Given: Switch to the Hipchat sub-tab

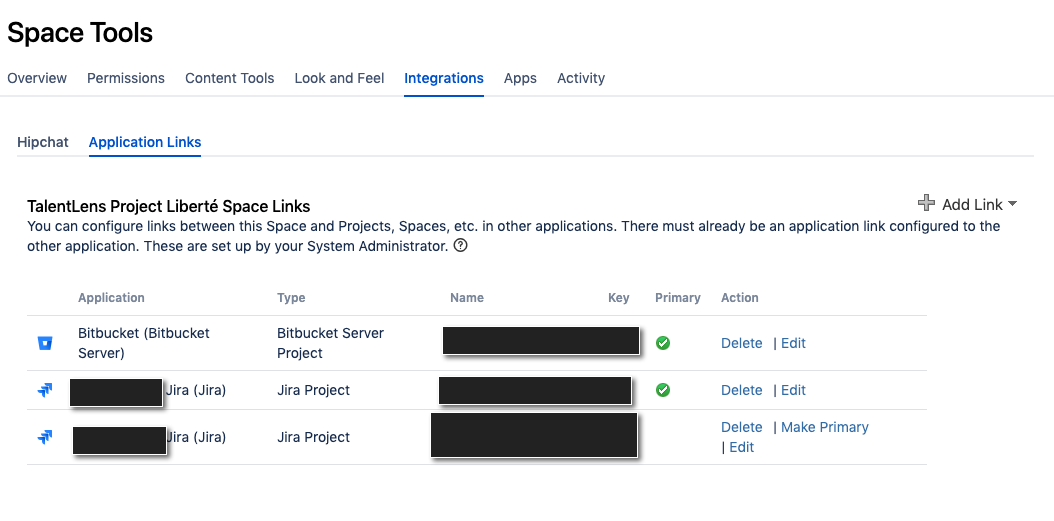Looking at the screenshot, I should pyautogui.click(x=43, y=142).
